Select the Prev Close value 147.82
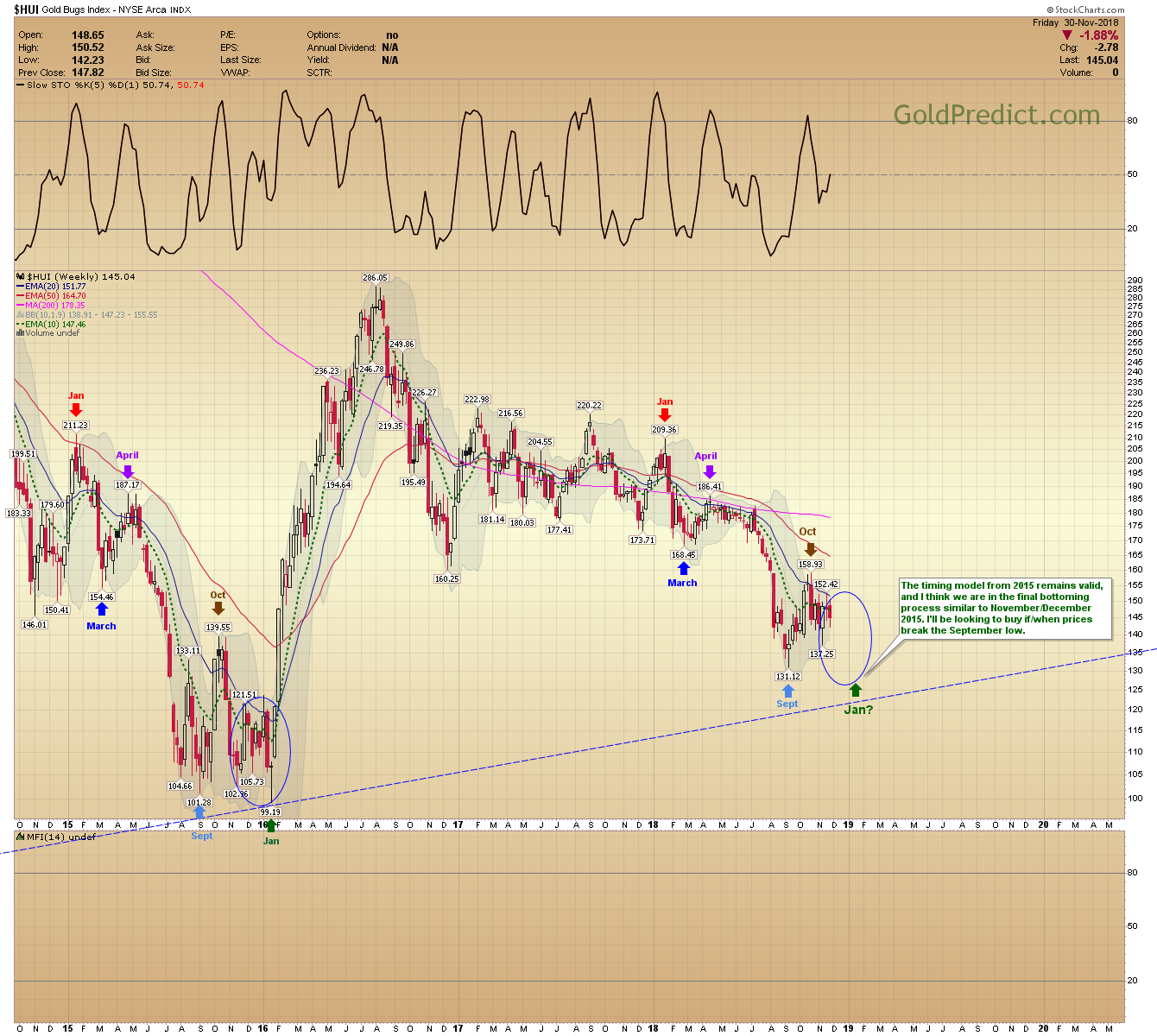Viewport: 1157px width, 1036px height. [88, 73]
